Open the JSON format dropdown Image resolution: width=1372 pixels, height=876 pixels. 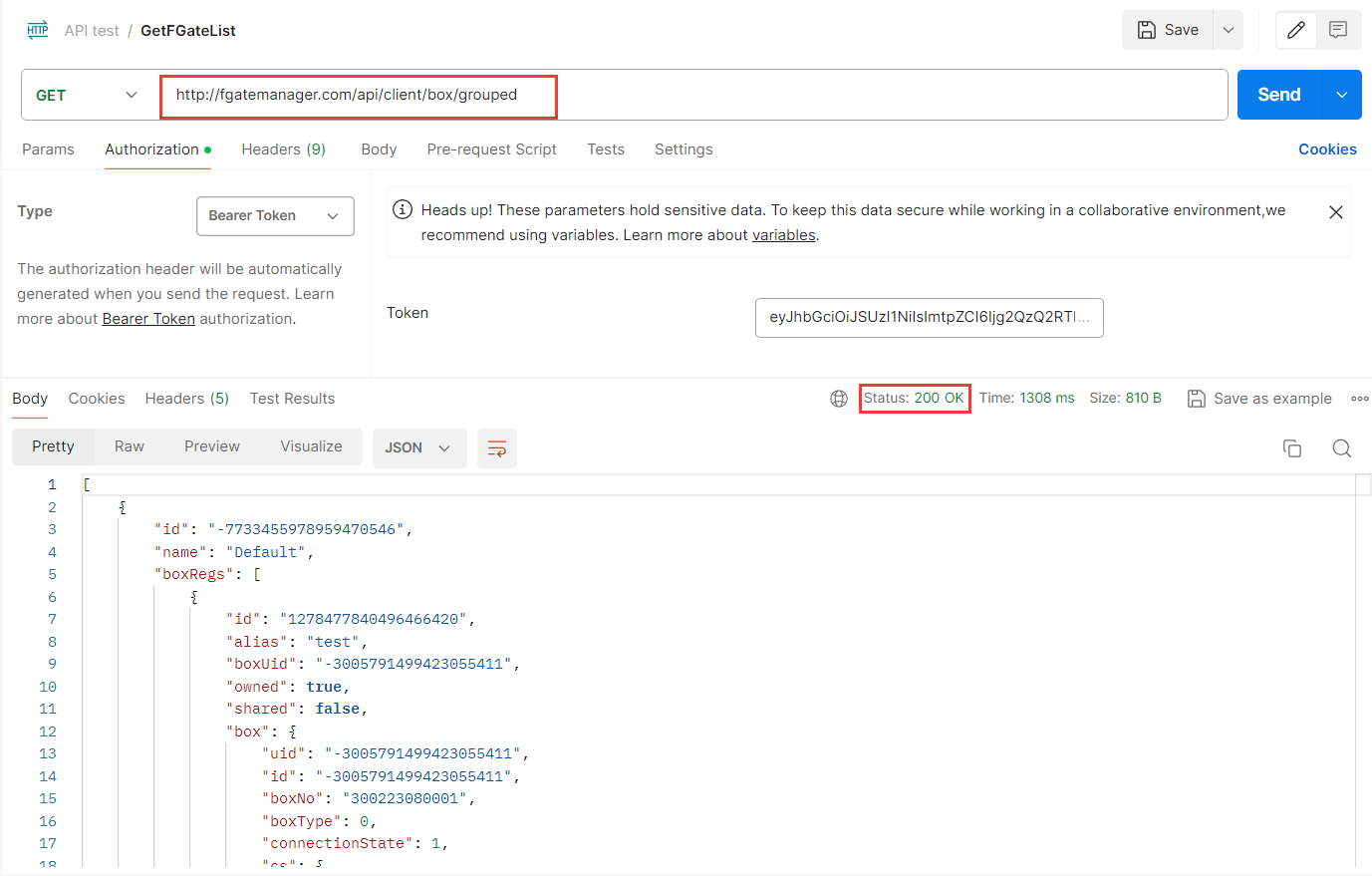click(417, 448)
